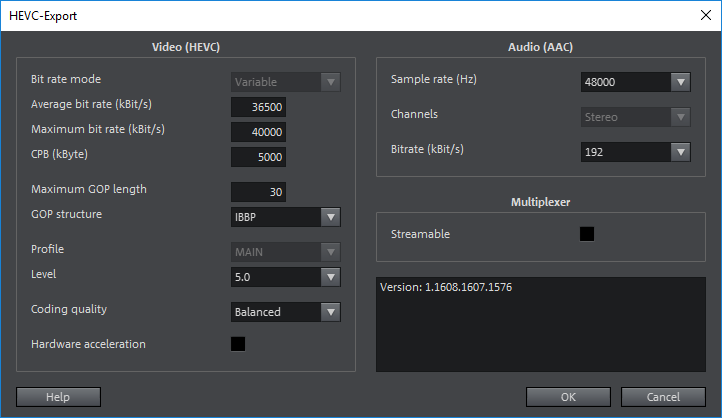This screenshot has height=418, width=722.
Task: Select the CPB (kByte) input field
Action: [x=259, y=157]
